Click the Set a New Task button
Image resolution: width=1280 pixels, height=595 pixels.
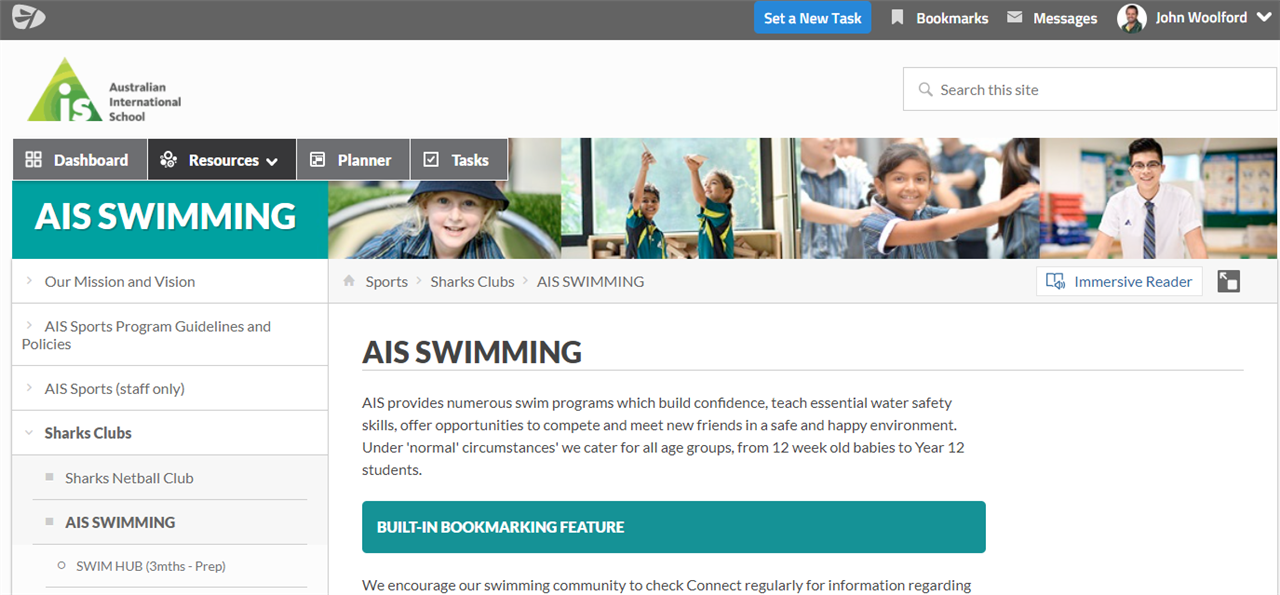(812, 18)
